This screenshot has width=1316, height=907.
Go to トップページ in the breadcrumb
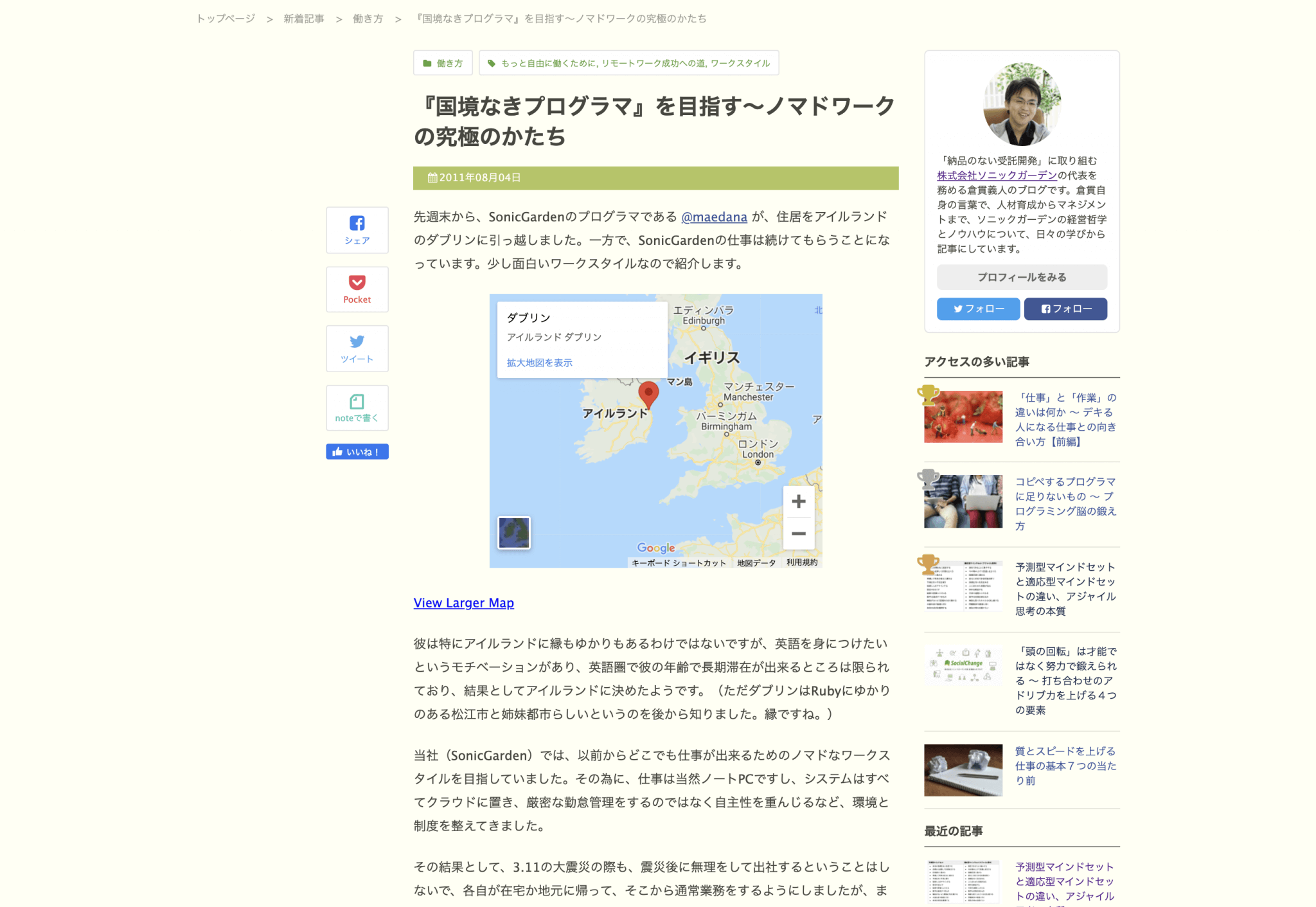click(x=226, y=19)
